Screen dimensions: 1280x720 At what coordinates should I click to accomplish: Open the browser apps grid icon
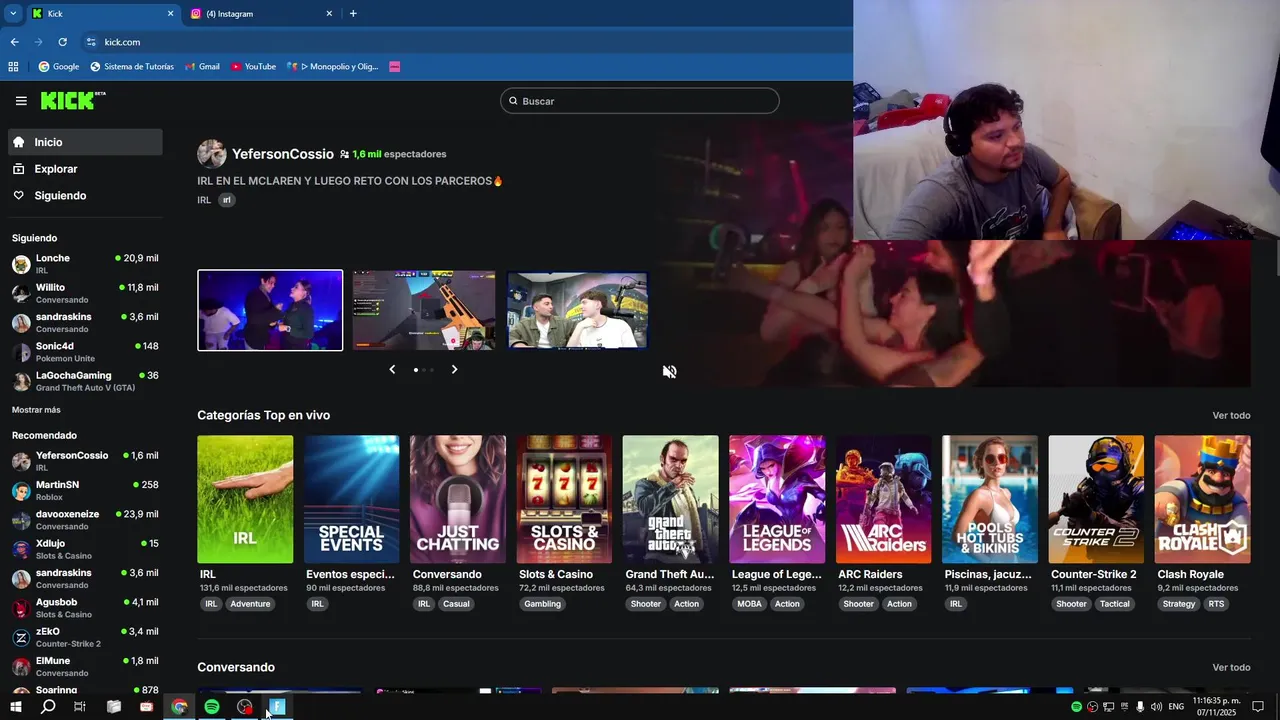tap(13, 67)
